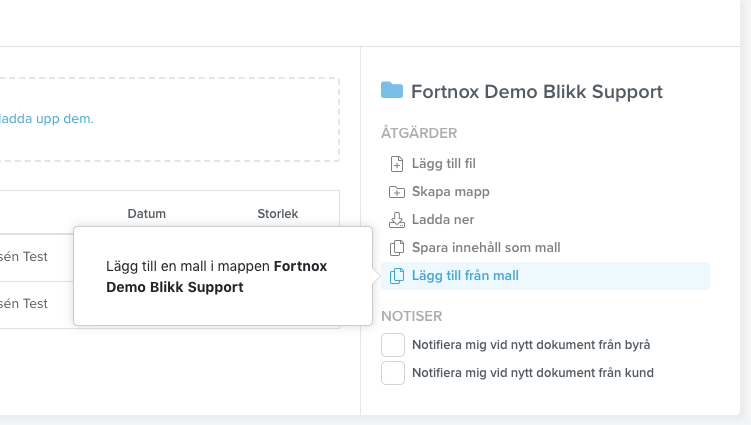
Task: Enable notification for new document från byrå
Action: (x=393, y=345)
